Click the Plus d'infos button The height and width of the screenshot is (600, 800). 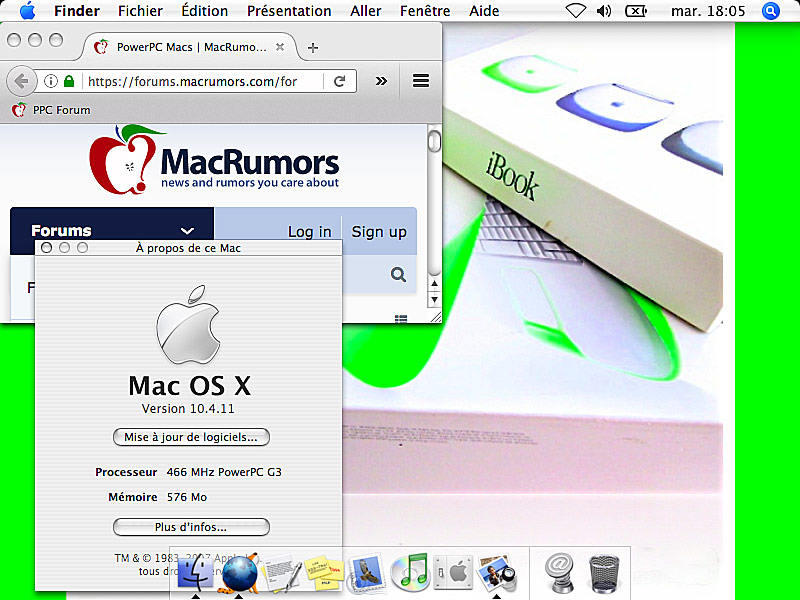(191, 527)
